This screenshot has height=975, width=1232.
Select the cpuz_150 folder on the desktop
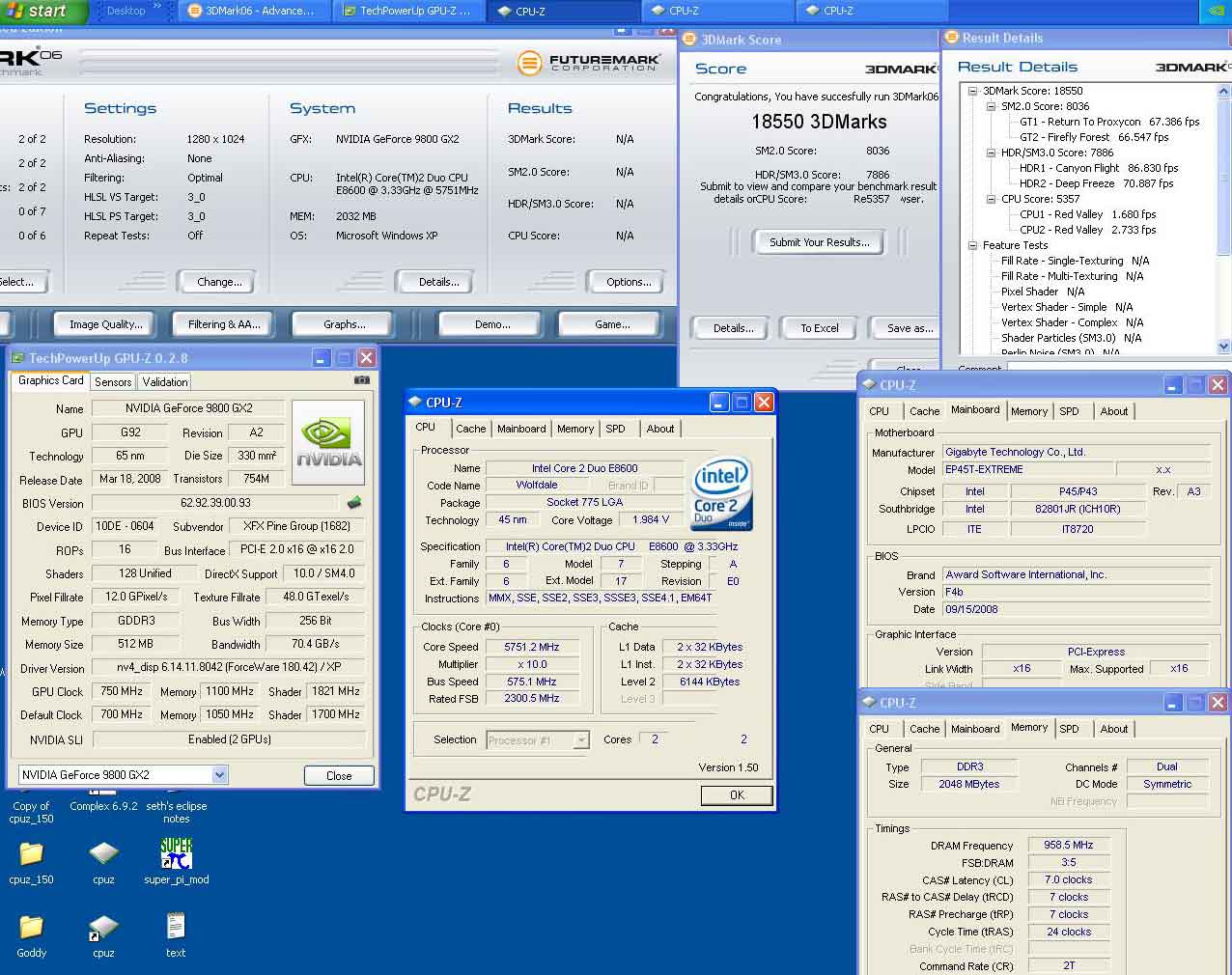coord(31,861)
